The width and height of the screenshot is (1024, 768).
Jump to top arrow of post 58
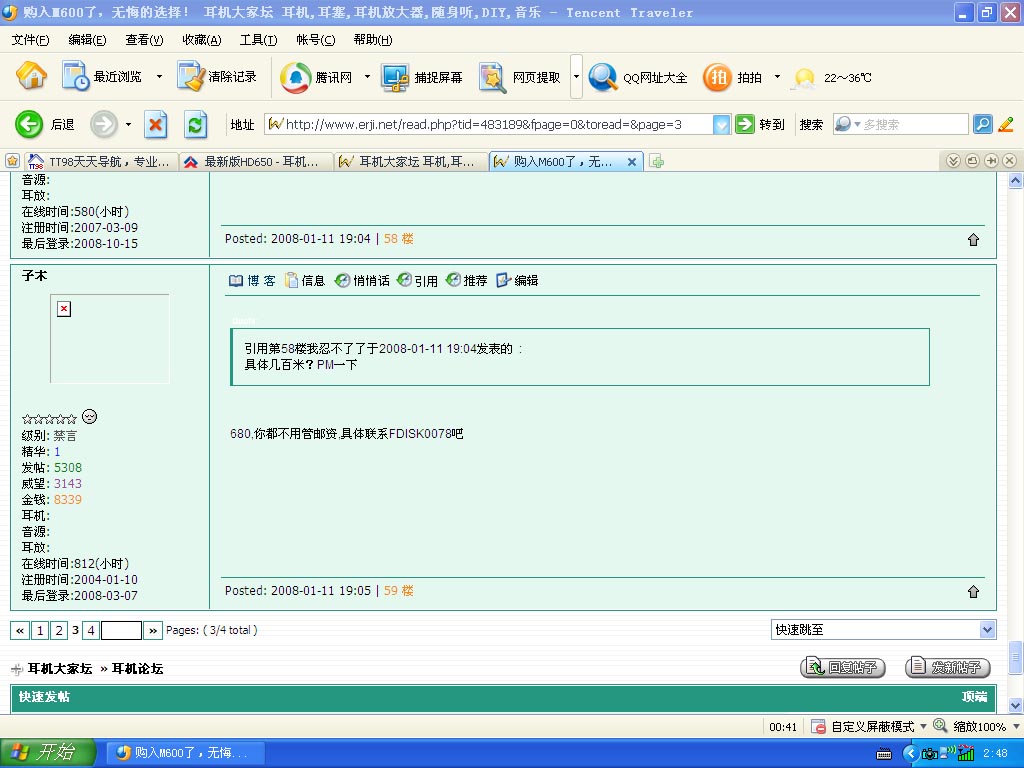(x=973, y=240)
